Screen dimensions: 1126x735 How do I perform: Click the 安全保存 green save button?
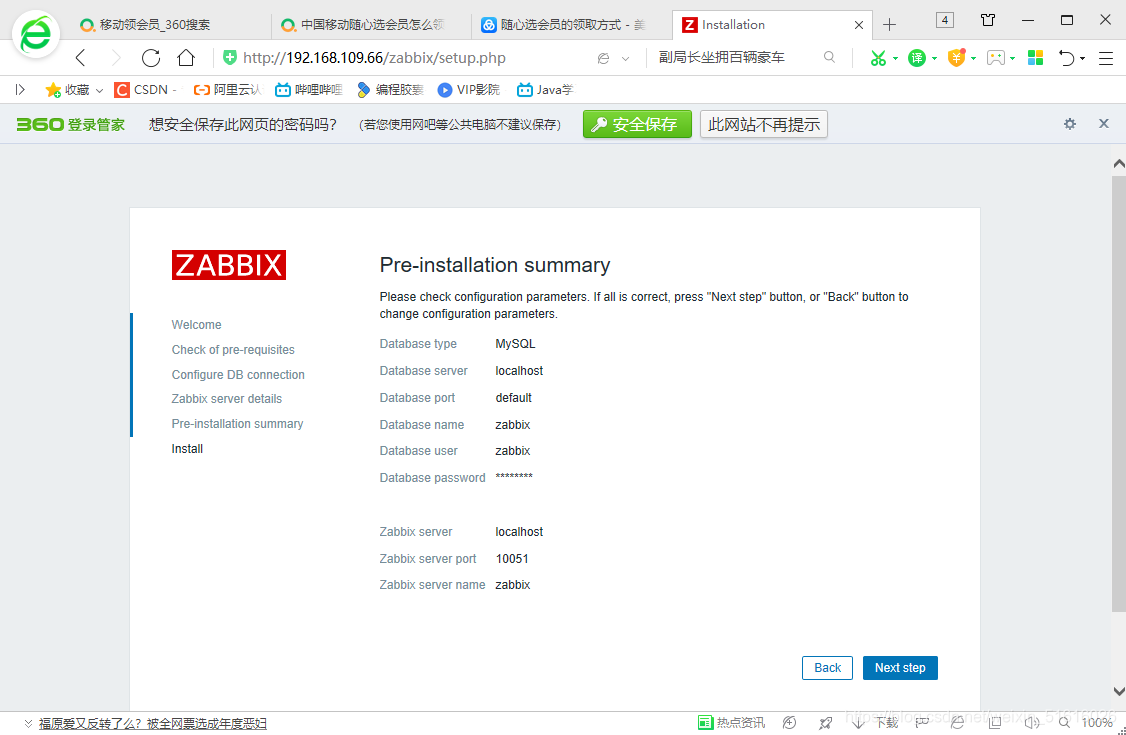[x=637, y=124]
